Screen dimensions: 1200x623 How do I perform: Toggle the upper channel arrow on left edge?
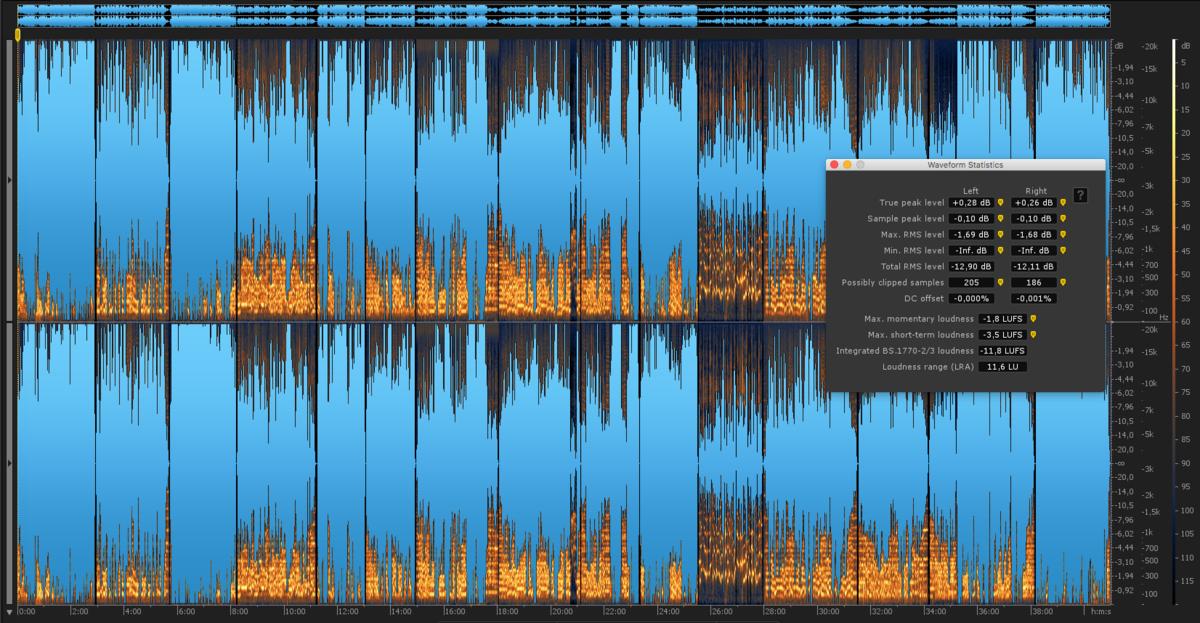point(10,180)
